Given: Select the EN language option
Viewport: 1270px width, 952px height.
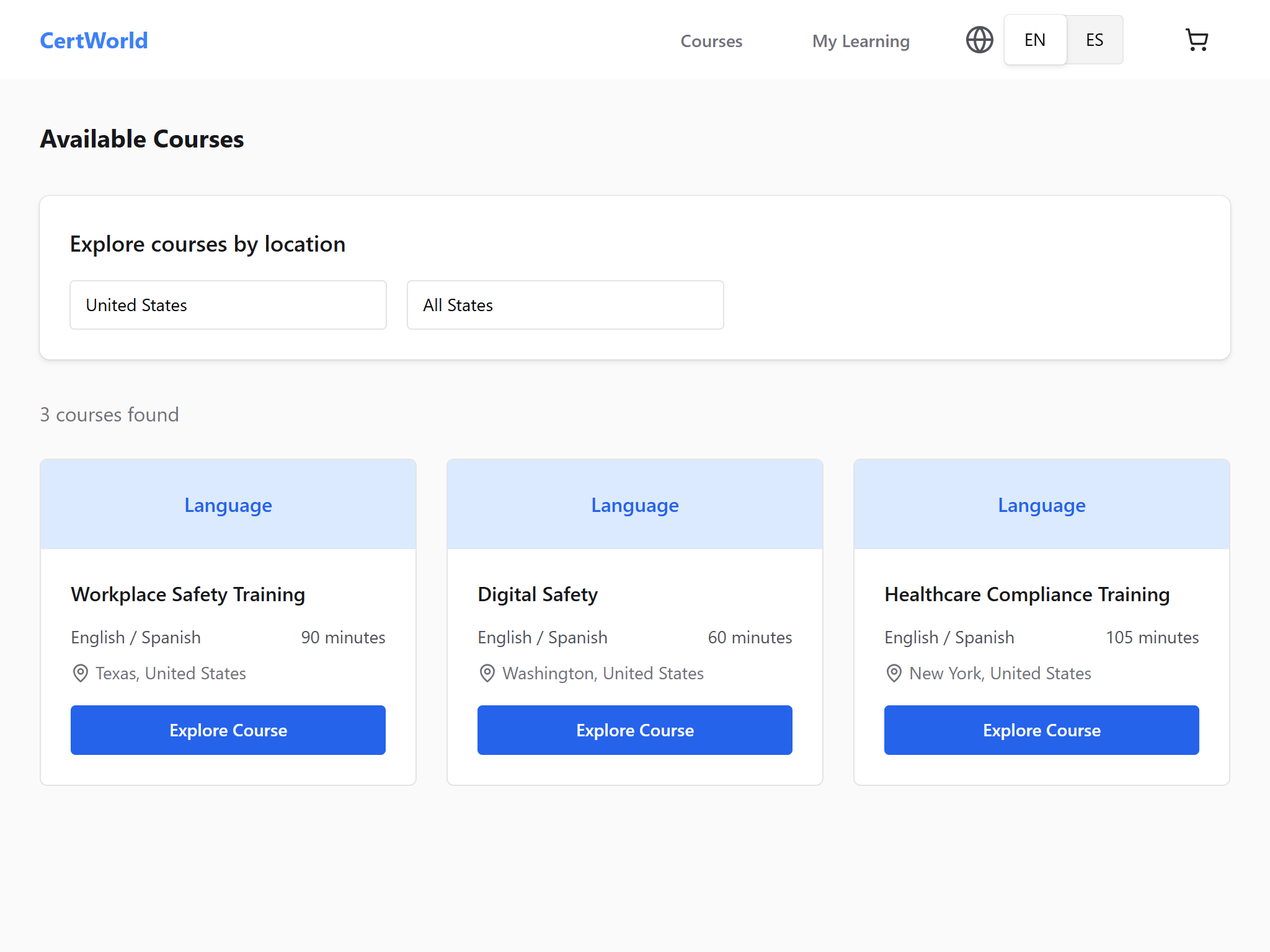Looking at the screenshot, I should pos(1035,40).
